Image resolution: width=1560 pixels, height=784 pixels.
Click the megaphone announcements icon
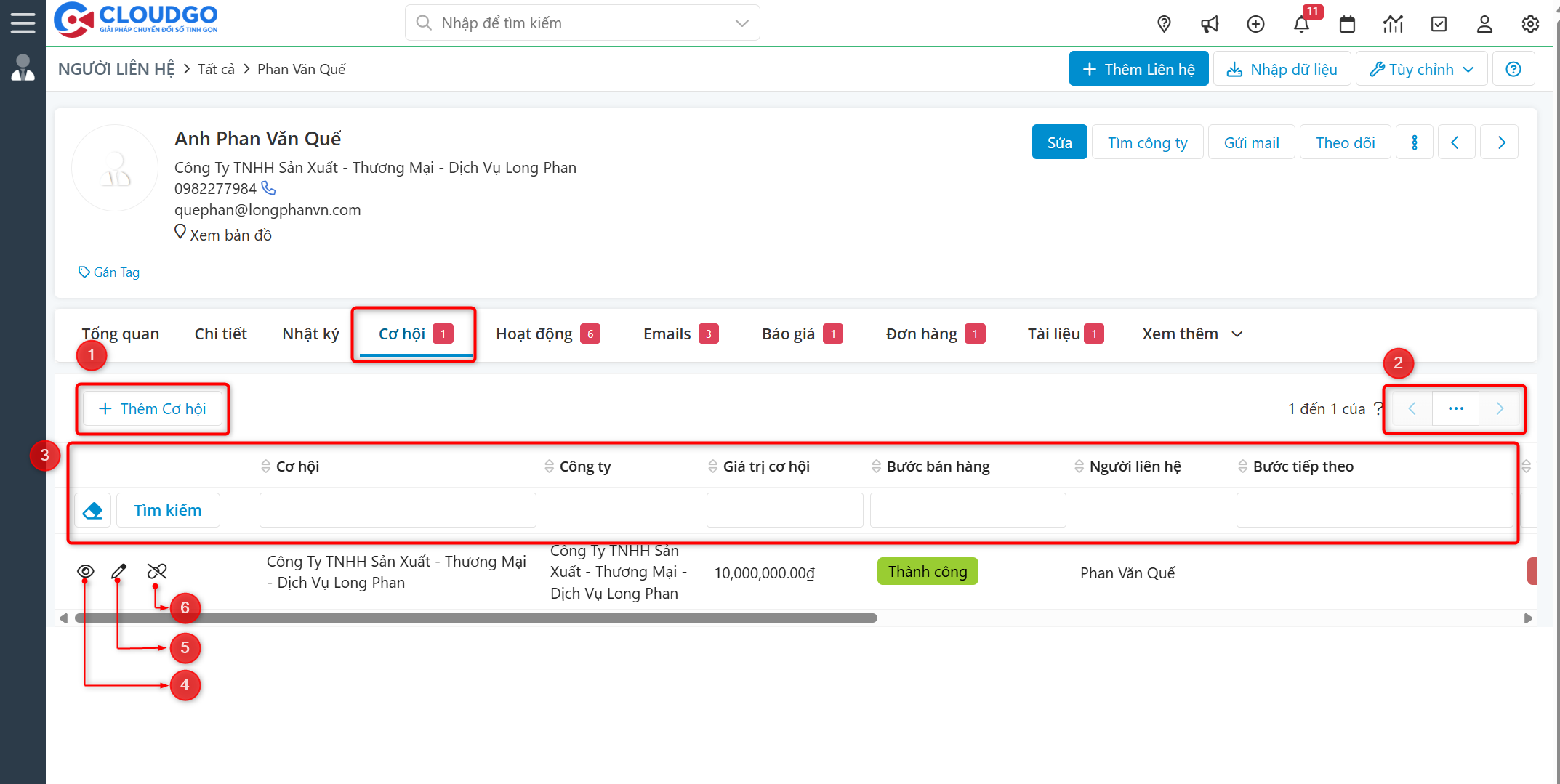pos(1210,24)
